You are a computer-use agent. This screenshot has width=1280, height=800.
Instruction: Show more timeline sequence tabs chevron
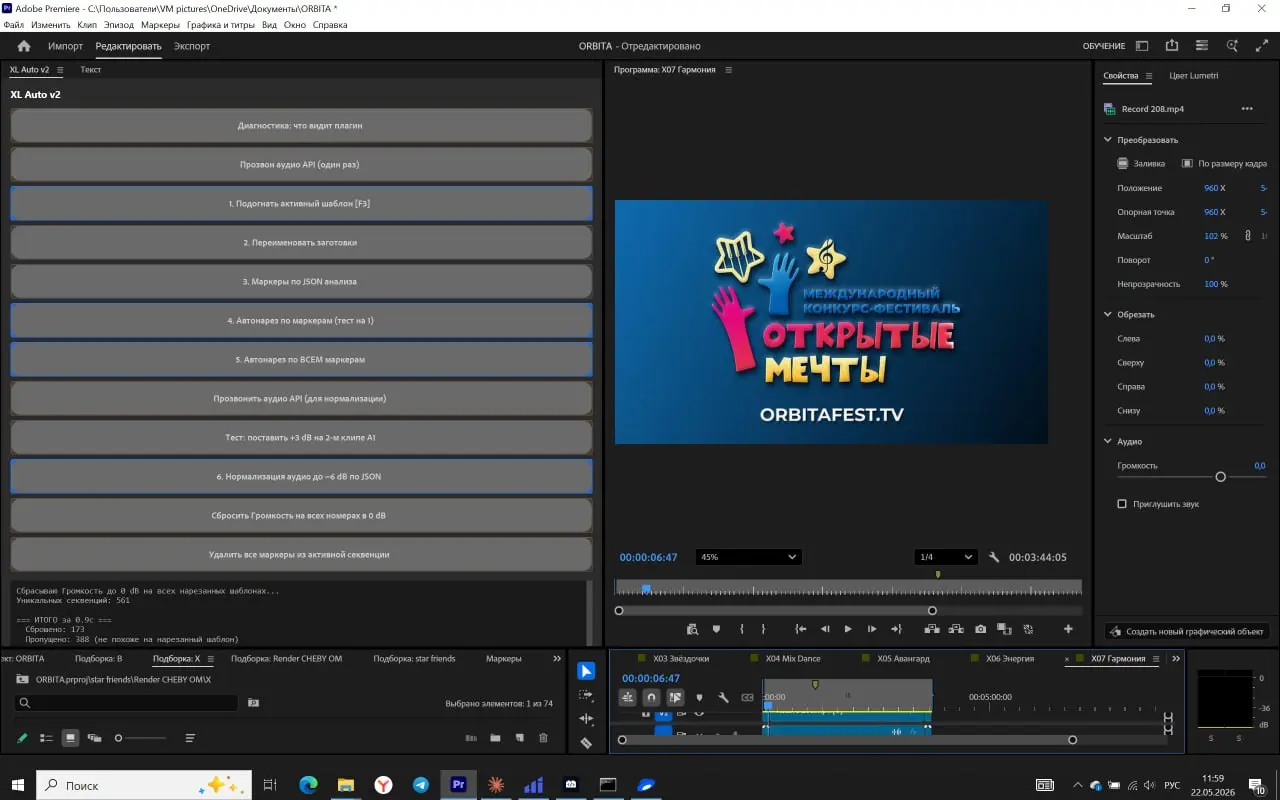coord(1176,659)
